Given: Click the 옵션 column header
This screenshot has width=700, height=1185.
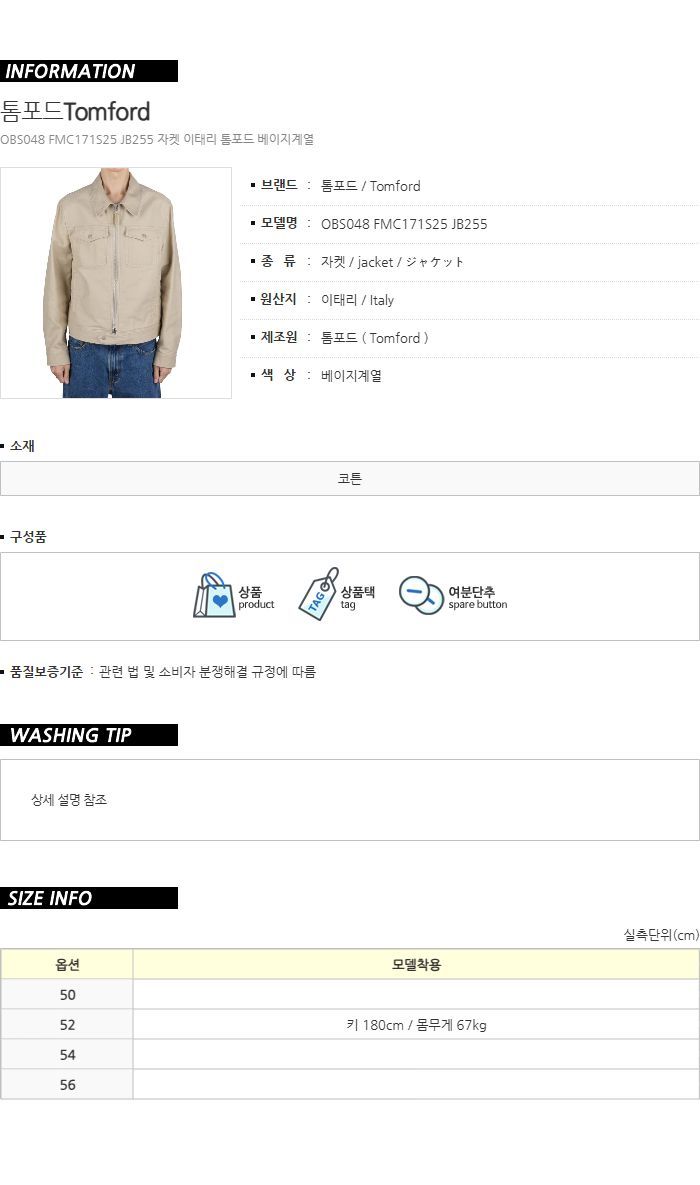Looking at the screenshot, I should click(x=67, y=964).
